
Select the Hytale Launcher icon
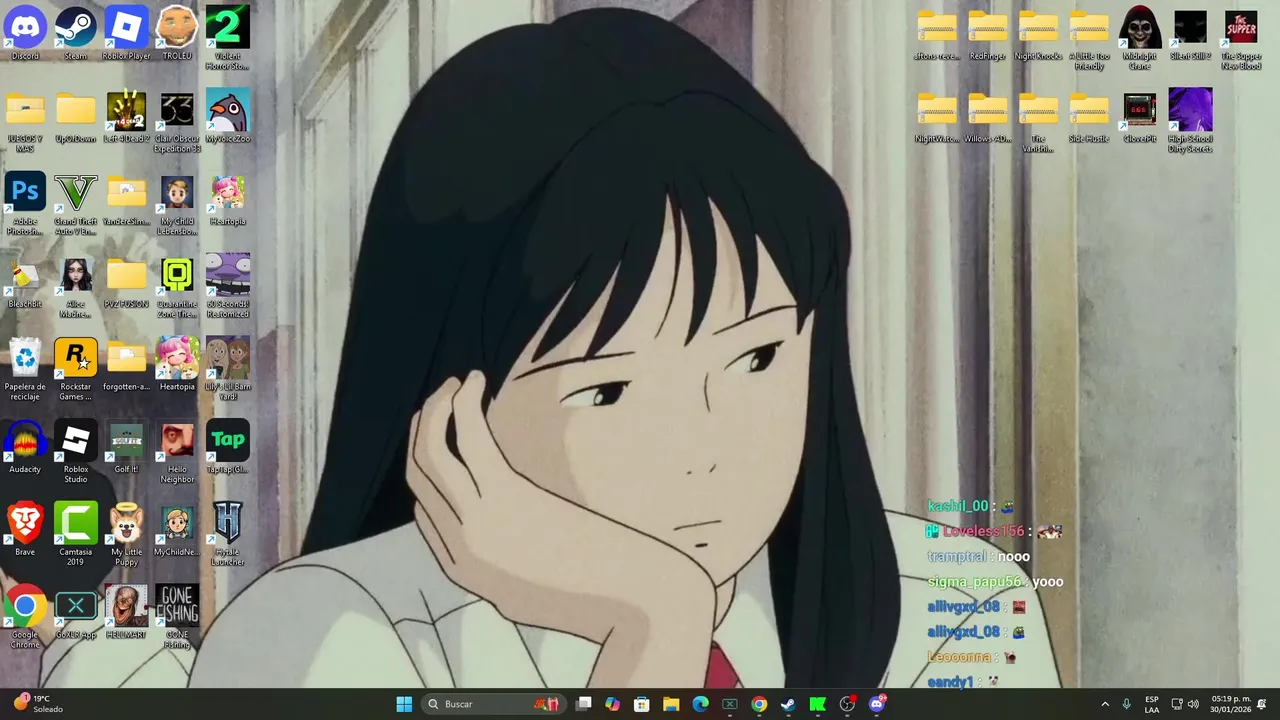(227, 535)
